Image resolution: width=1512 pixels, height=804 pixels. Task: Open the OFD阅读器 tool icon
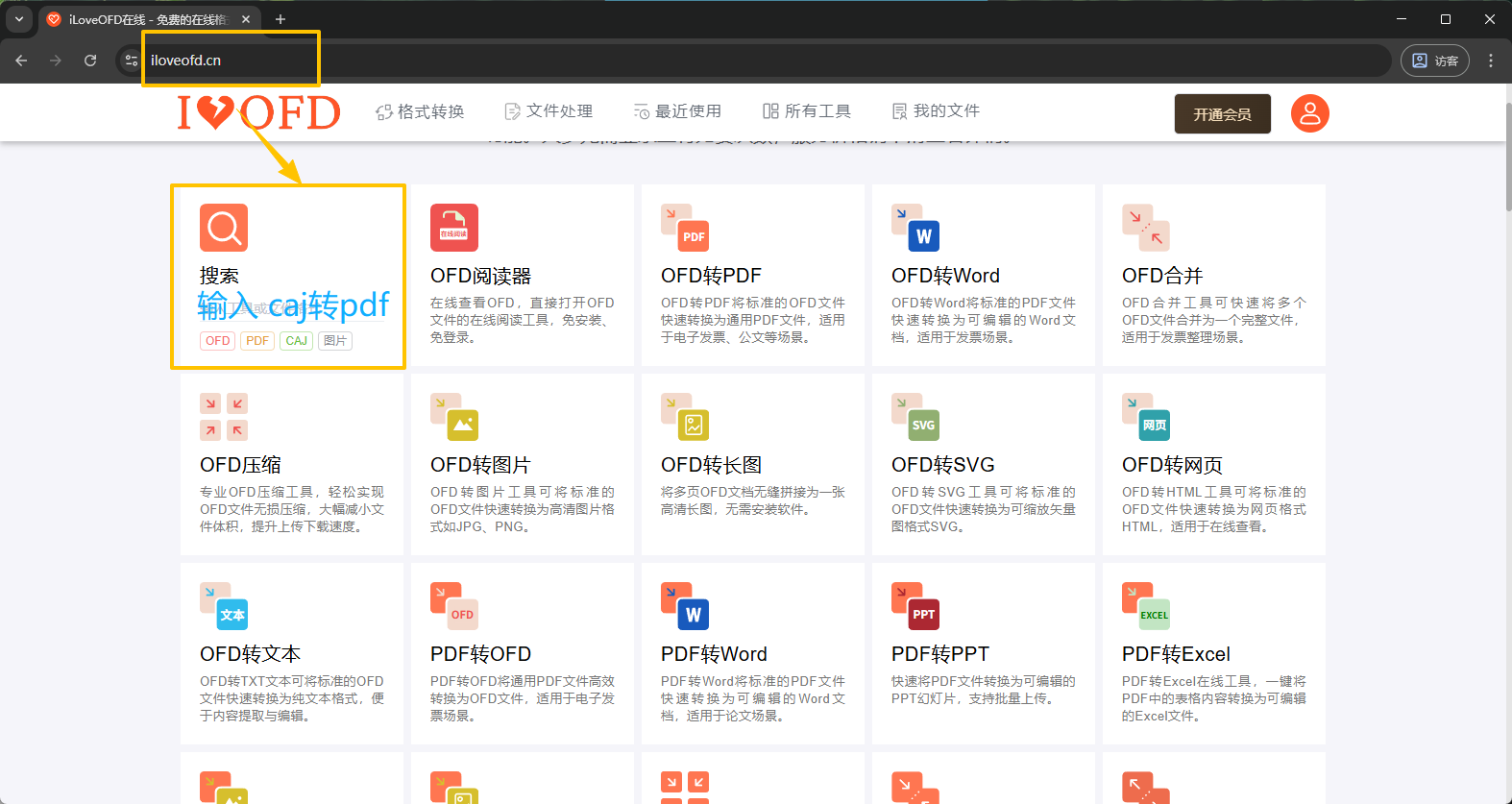click(454, 228)
